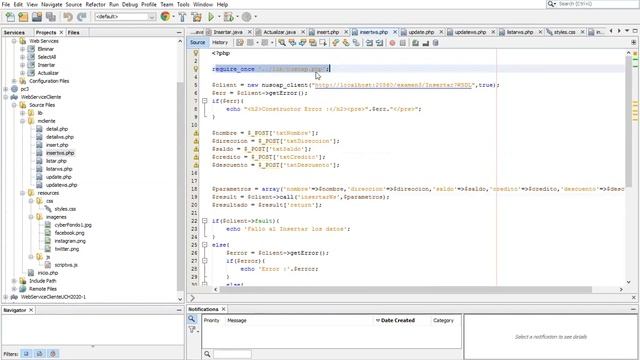This screenshot has width=640, height=360.
Task: Open the dropdown arrow next to the Chrome icon
Action: click(x=173, y=17)
